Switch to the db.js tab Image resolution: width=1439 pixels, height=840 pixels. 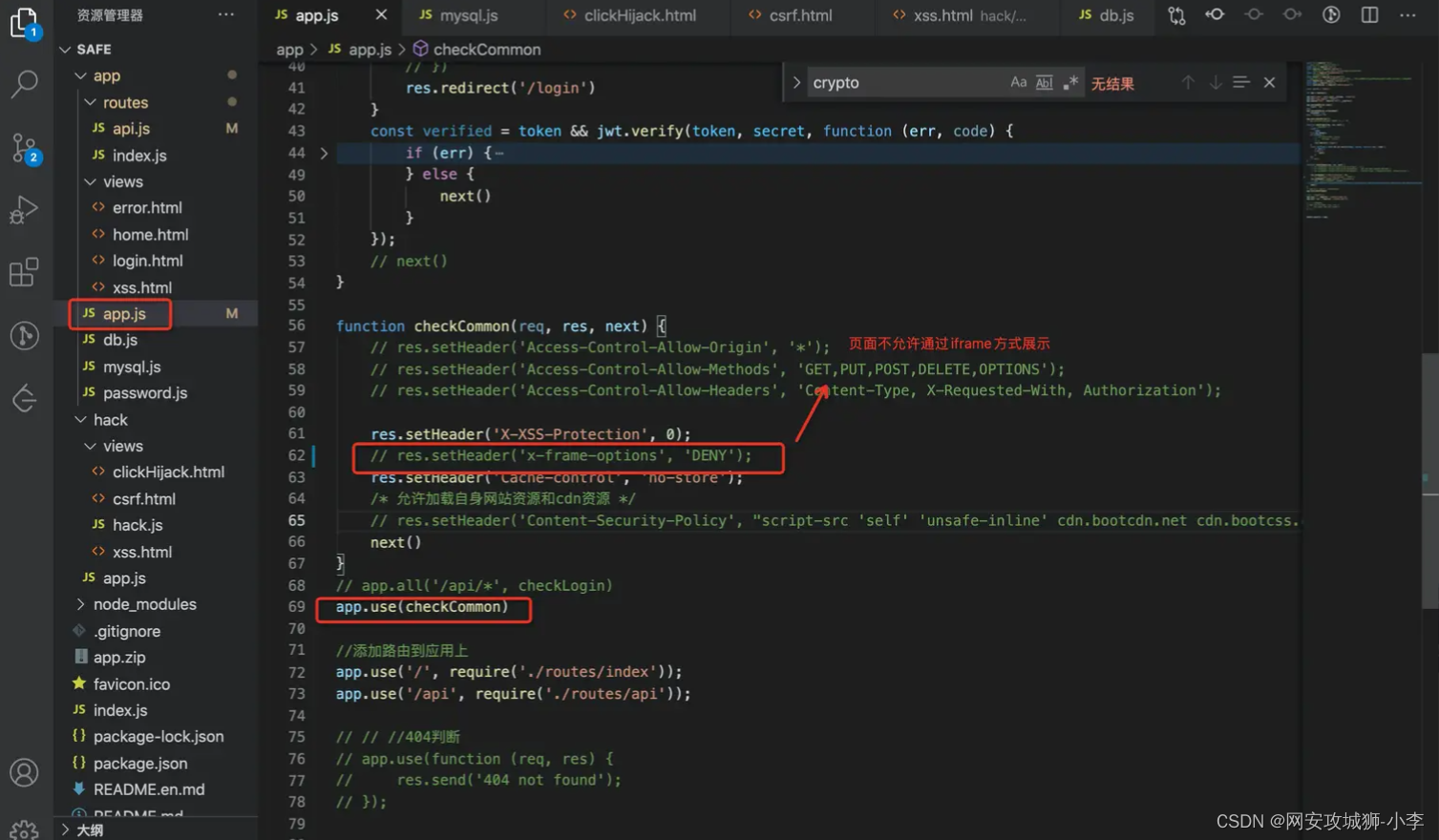point(1106,15)
